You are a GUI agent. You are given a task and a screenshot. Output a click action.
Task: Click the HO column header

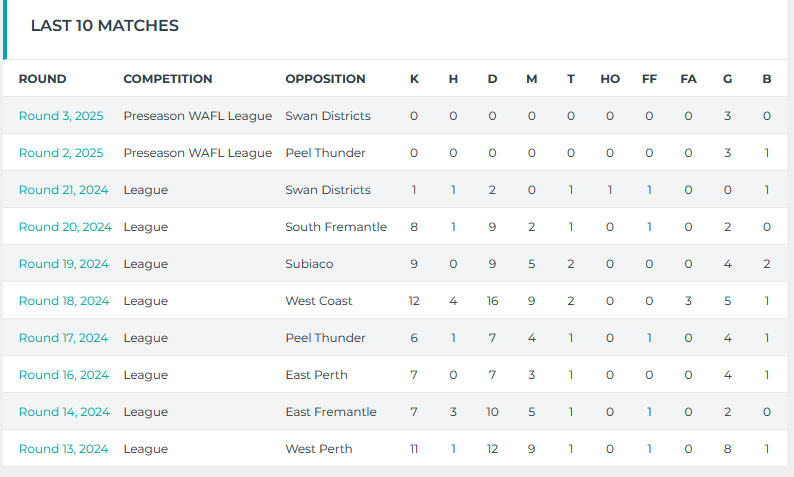[x=610, y=79]
